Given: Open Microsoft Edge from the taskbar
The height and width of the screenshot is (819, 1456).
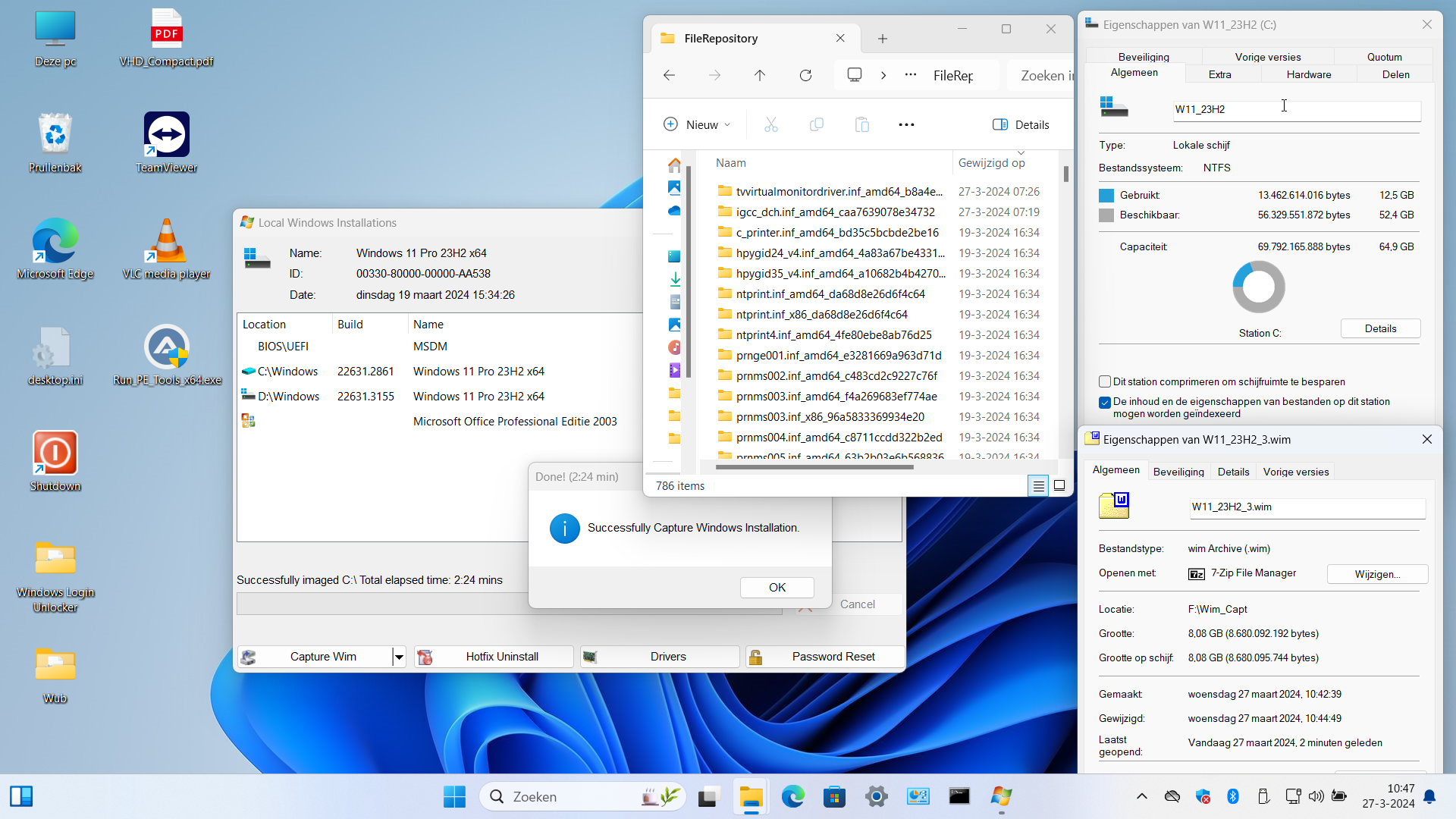Looking at the screenshot, I should [x=792, y=796].
